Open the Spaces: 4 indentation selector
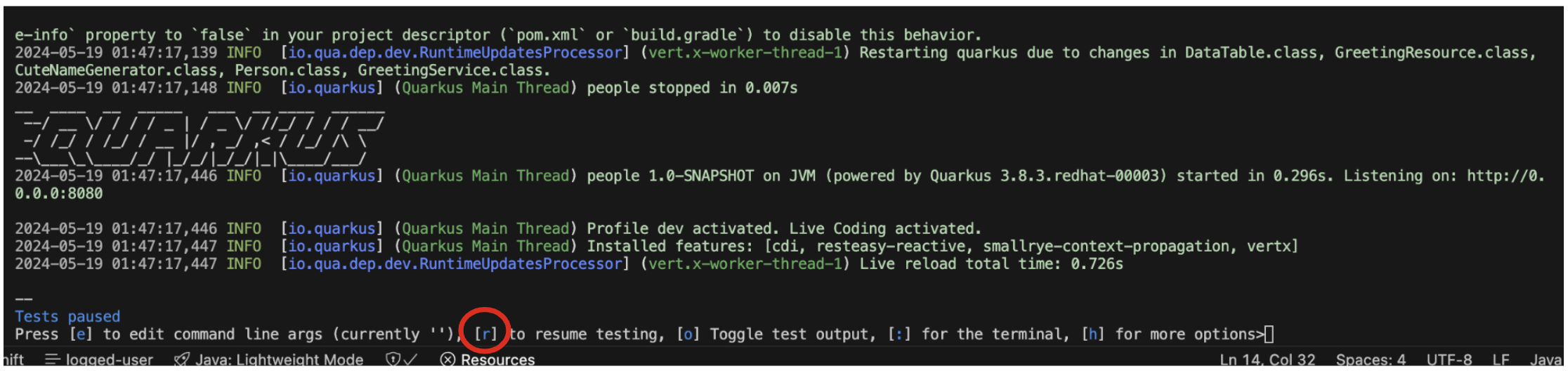Image resolution: width=1568 pixels, height=371 pixels. click(1371, 360)
